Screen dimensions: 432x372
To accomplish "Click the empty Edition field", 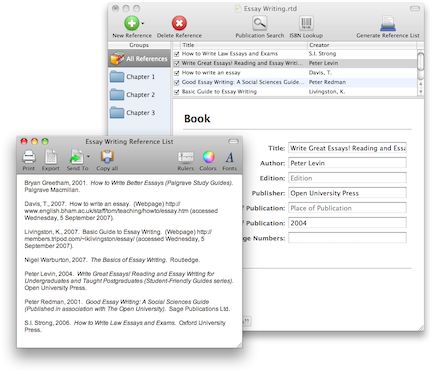I will tap(347, 178).
